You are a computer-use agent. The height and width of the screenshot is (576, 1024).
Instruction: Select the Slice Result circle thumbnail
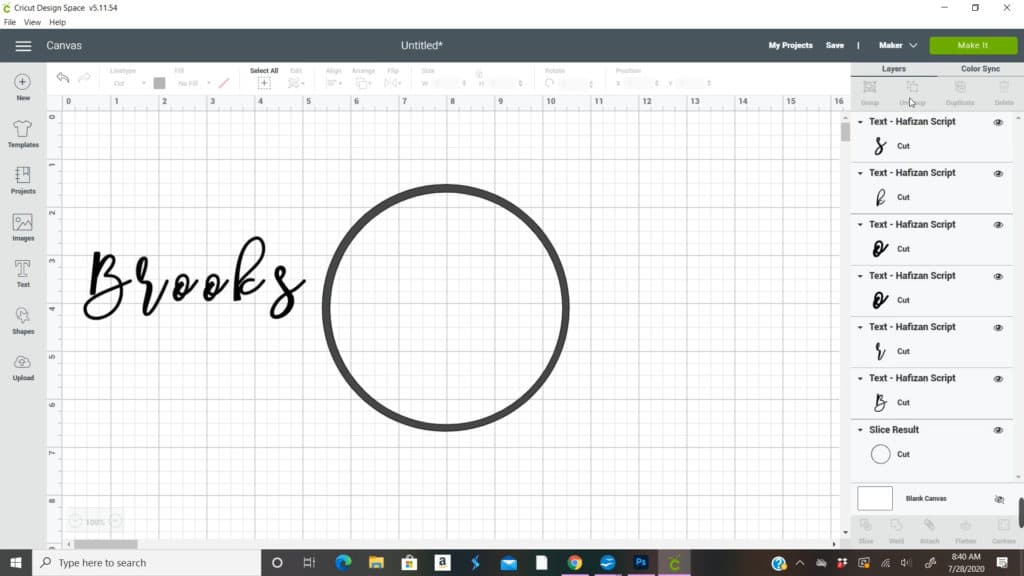(880, 454)
